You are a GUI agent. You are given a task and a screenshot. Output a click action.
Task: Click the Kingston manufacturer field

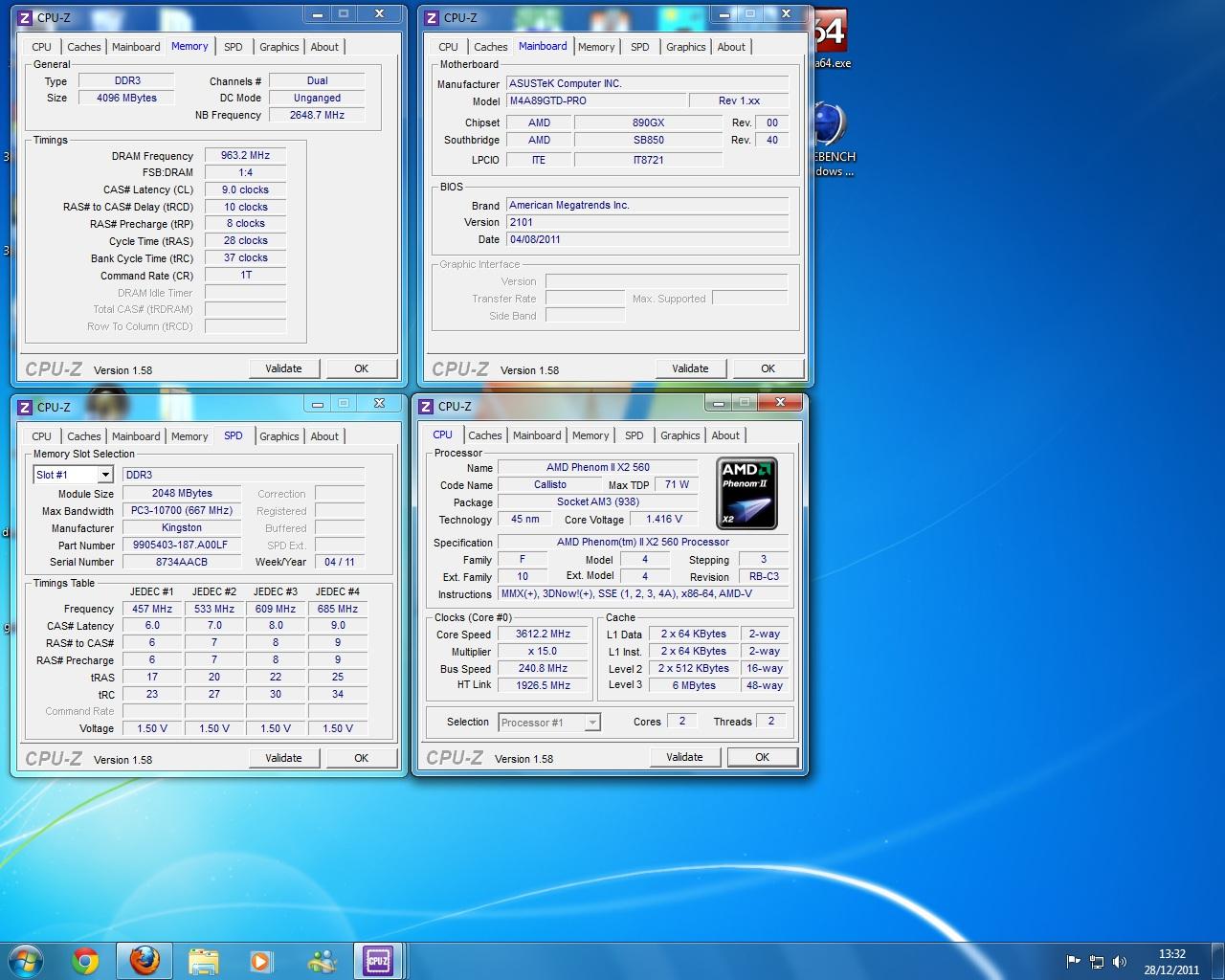click(x=182, y=527)
